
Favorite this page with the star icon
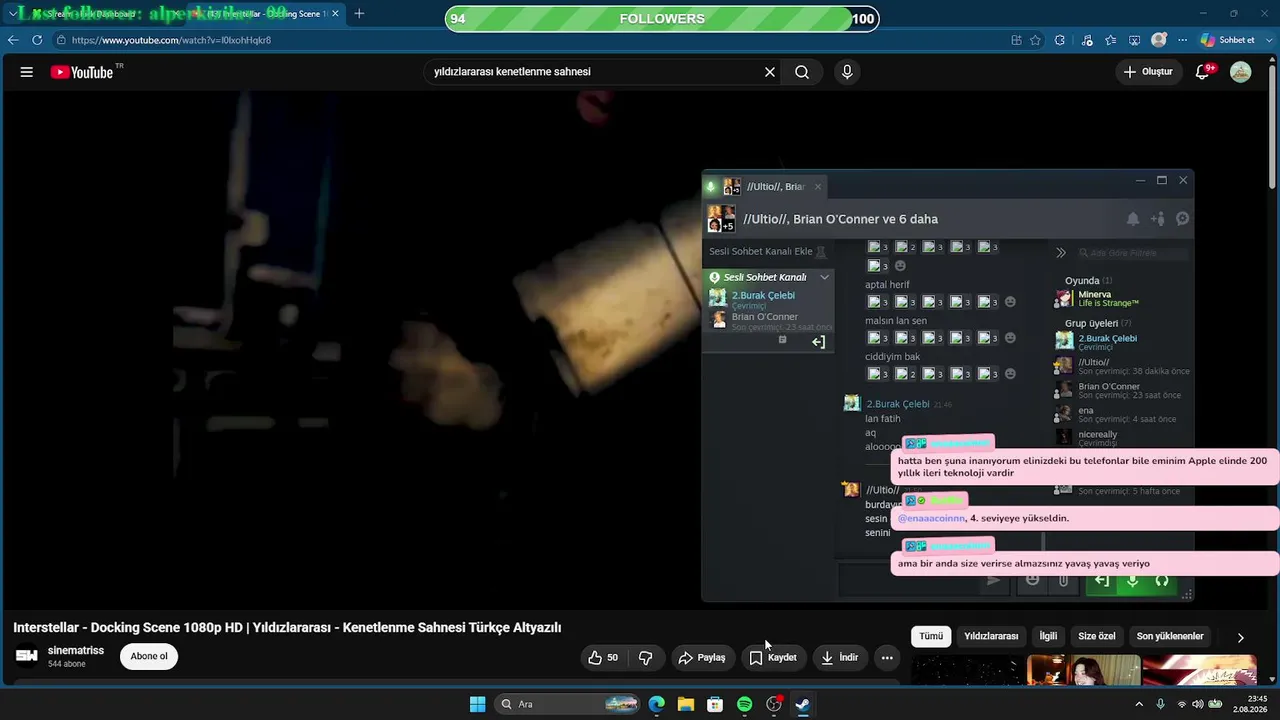tap(1036, 40)
